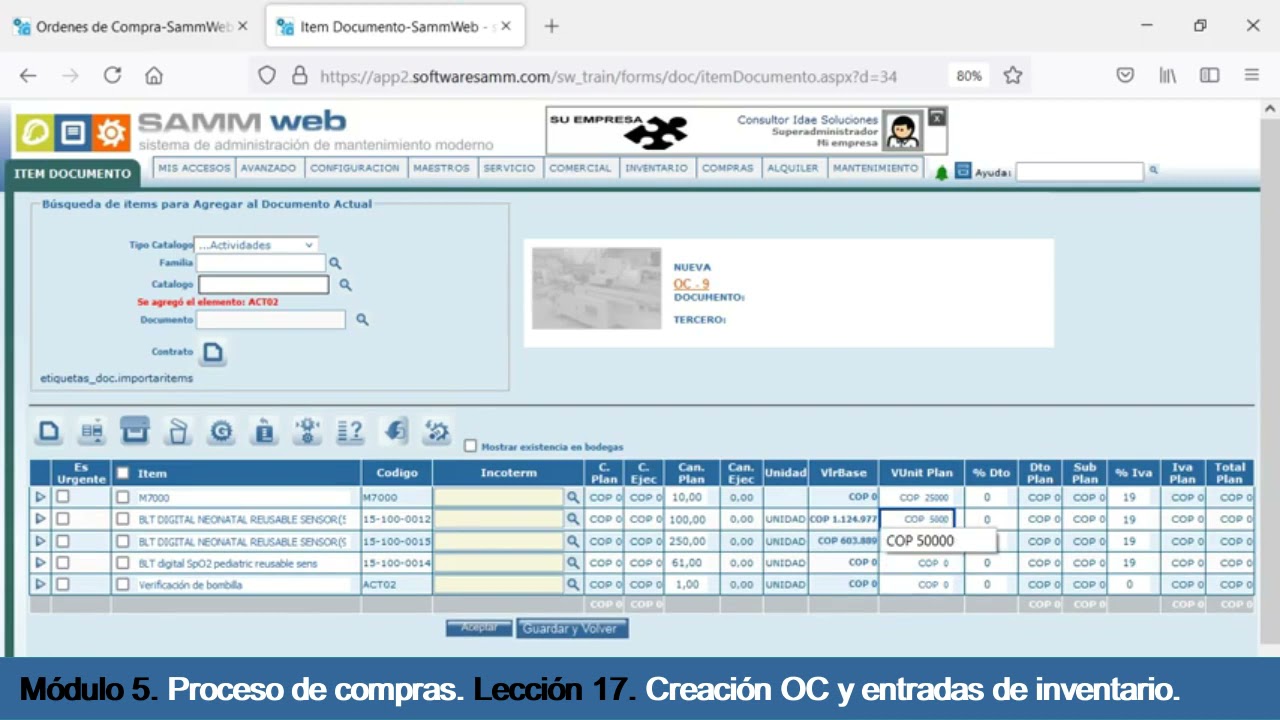Image resolution: width=1280 pixels, height=720 pixels.
Task: Click the Ayuda search magnifier icon
Action: point(1153,171)
